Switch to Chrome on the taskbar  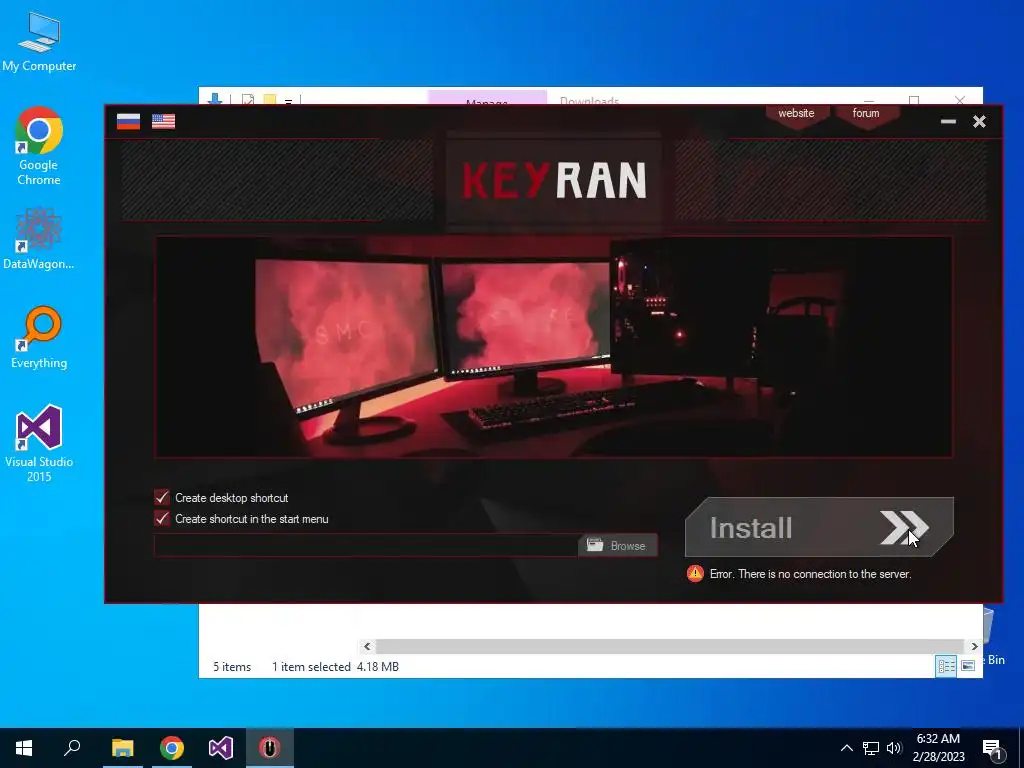coord(172,748)
